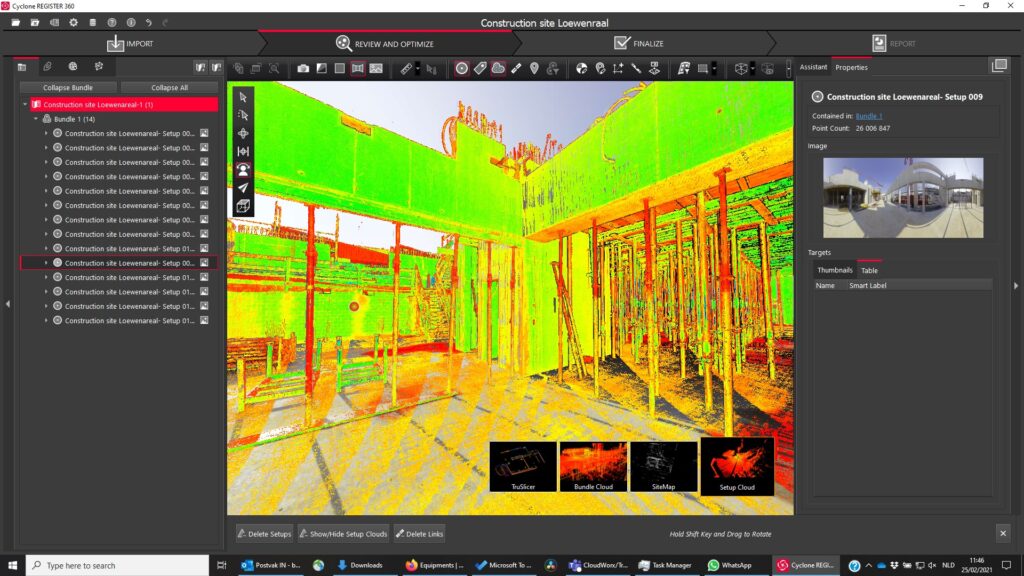This screenshot has height=576, width=1024.
Task: Switch to the globe icon tab in left panel
Action: pyautogui.click(x=72, y=67)
